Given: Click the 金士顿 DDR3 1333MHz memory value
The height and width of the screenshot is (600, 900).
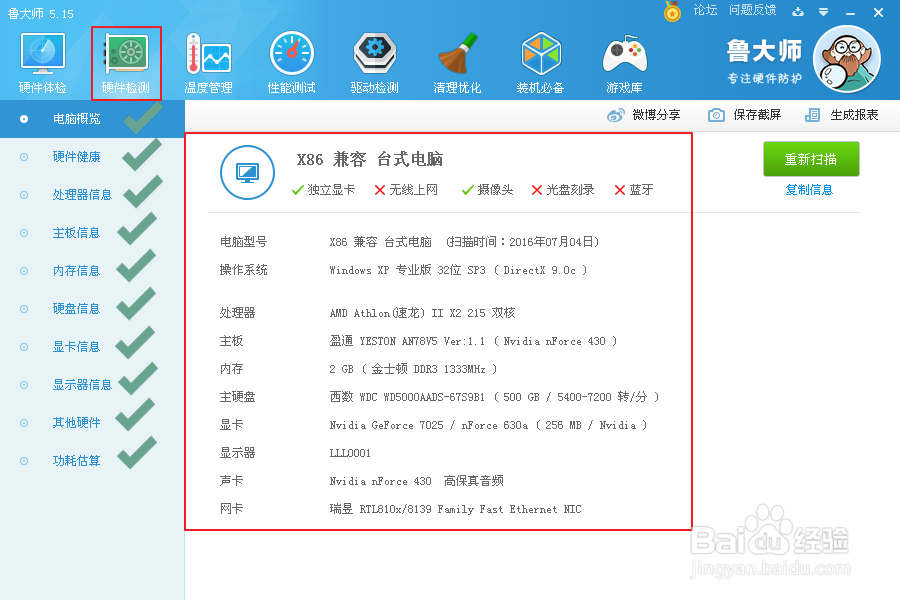Looking at the screenshot, I should click(413, 369).
